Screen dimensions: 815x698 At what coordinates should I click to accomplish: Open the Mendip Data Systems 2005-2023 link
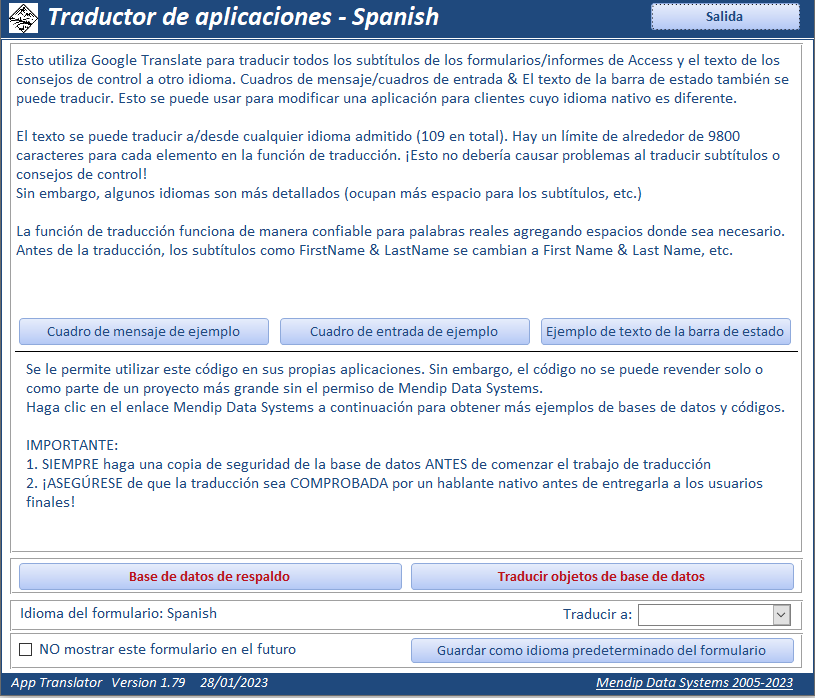pyautogui.click(x=694, y=682)
